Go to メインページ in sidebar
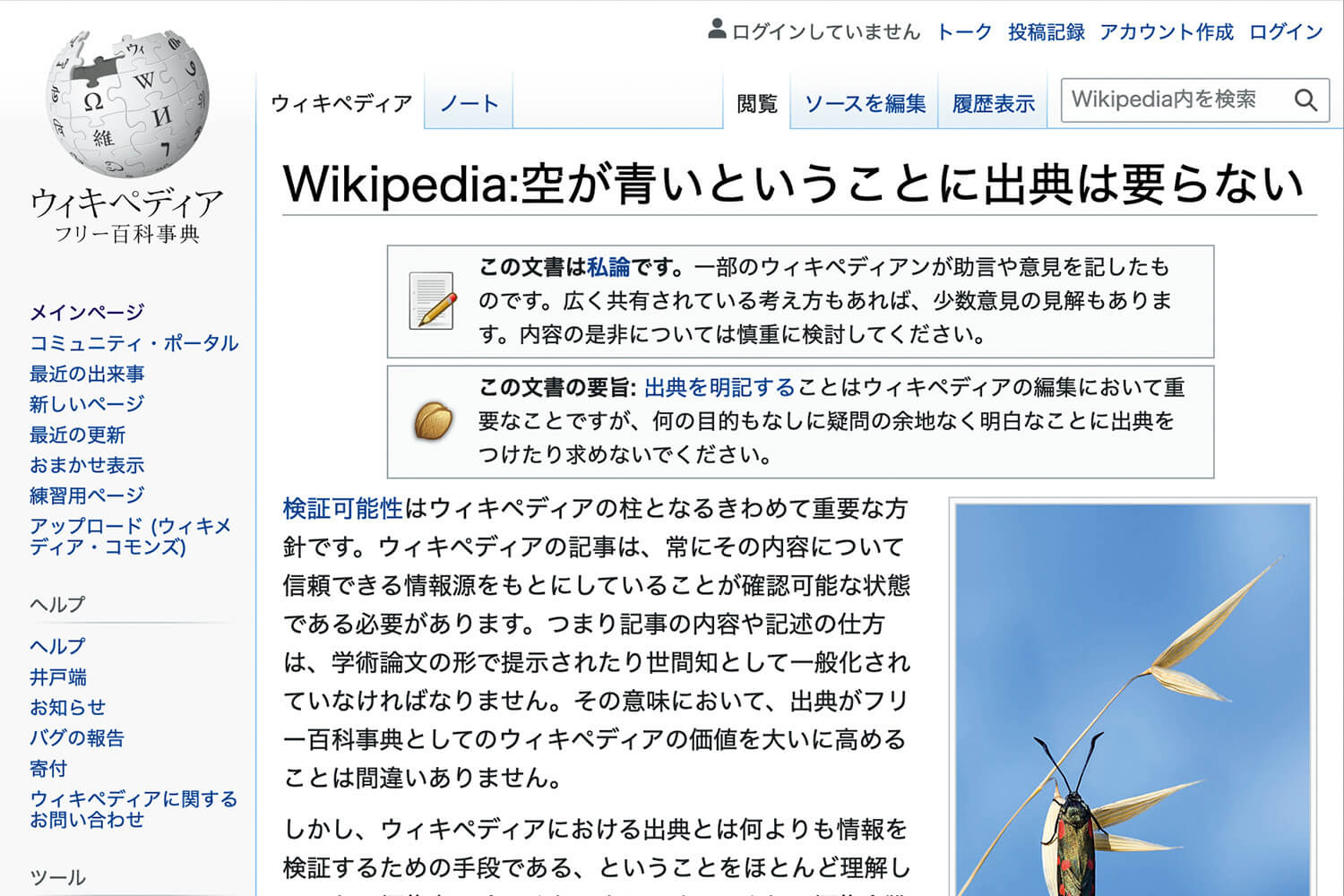The image size is (1344, 896). (87, 313)
